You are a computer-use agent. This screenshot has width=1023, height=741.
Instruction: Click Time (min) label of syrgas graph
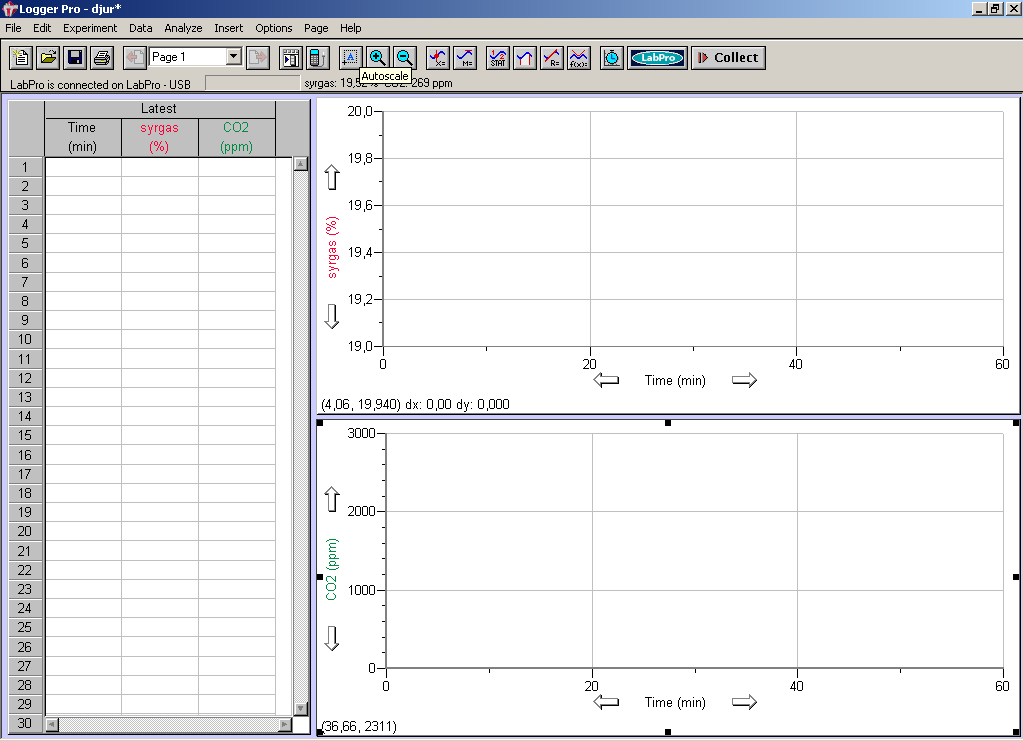tap(675, 380)
